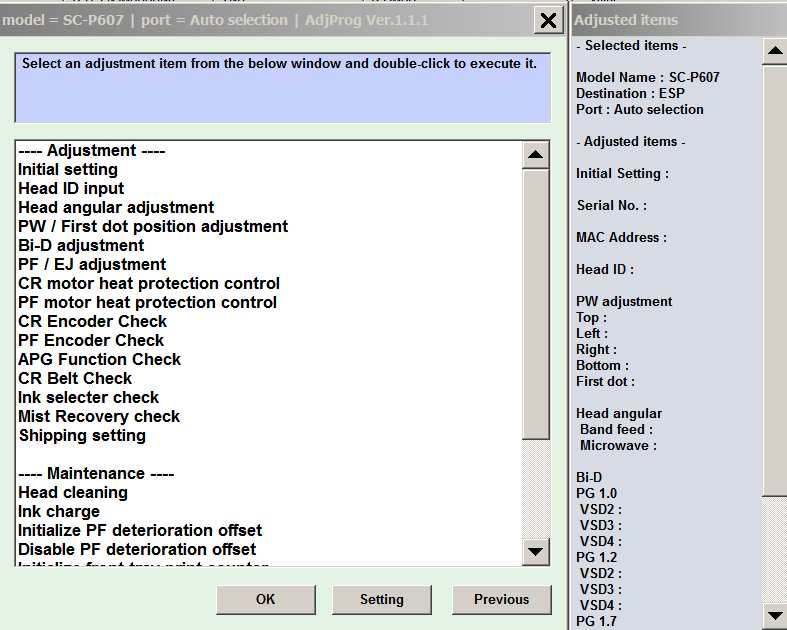The height and width of the screenshot is (630, 787).
Task: Click the Band feed label
Action: coord(616,430)
